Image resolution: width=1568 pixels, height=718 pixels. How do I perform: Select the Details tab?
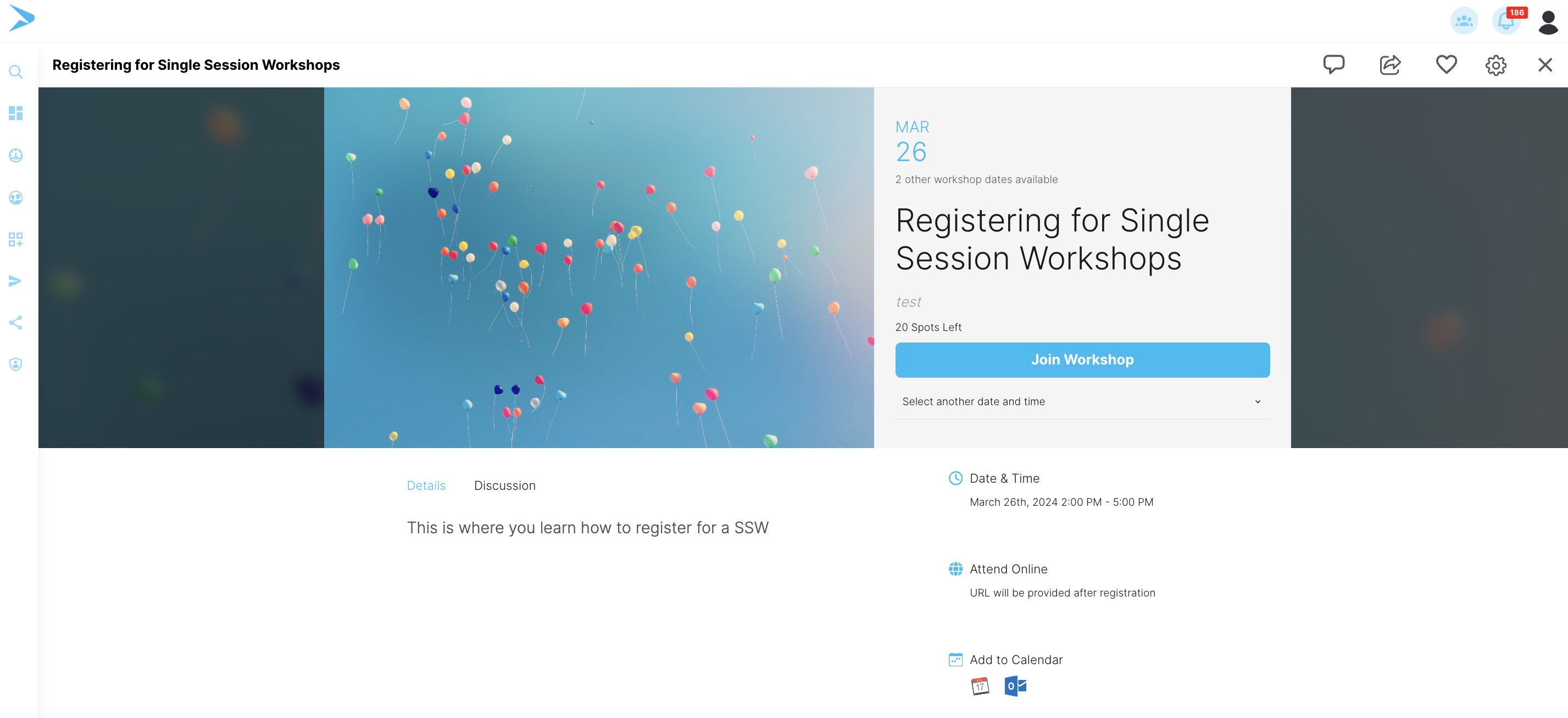pos(426,485)
